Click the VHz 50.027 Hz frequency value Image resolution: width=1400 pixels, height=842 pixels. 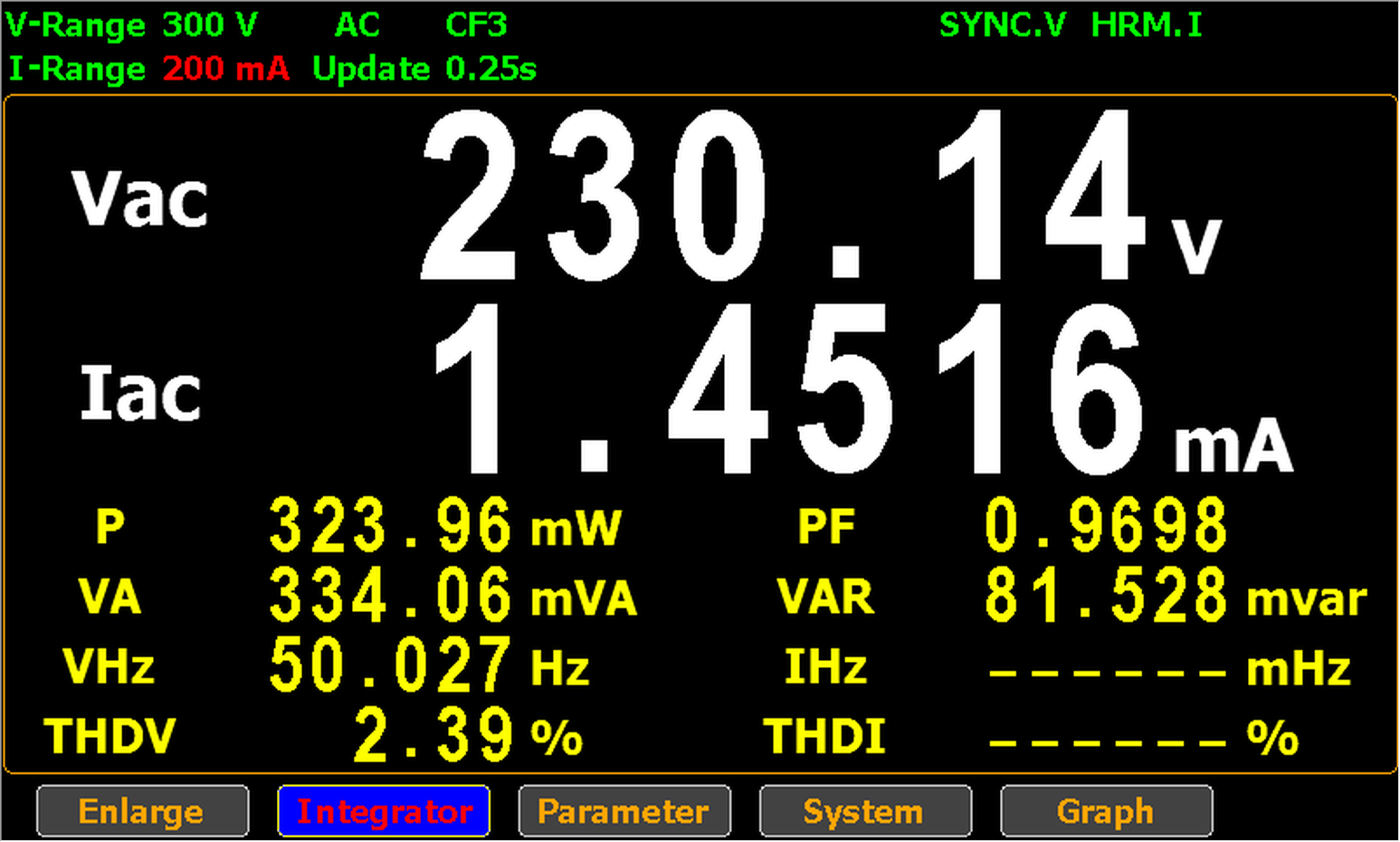click(x=390, y=666)
